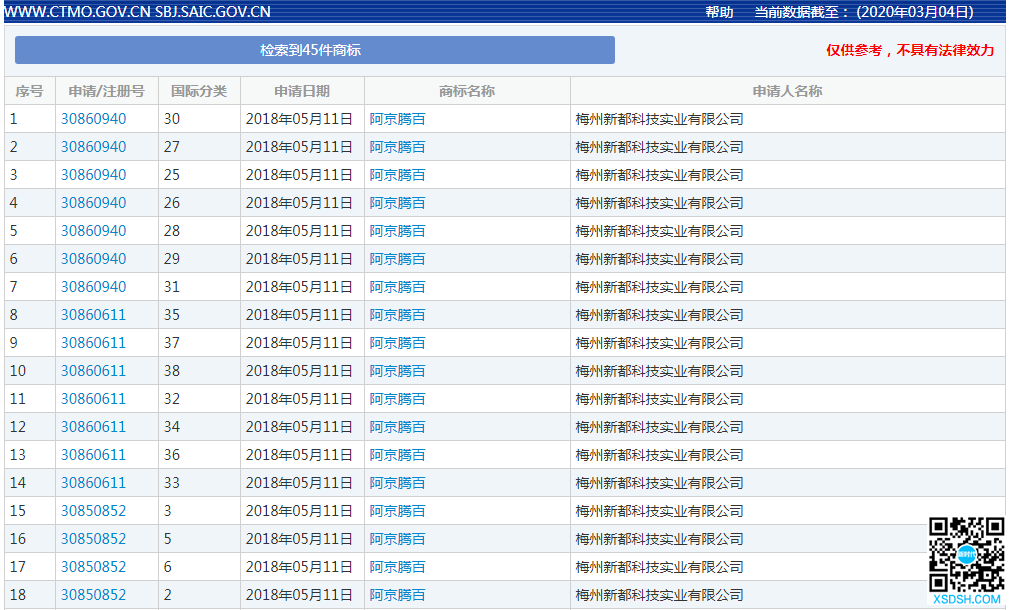The image size is (1012, 610).
Task: Open registration number 30860611 in row 10
Action: [94, 371]
